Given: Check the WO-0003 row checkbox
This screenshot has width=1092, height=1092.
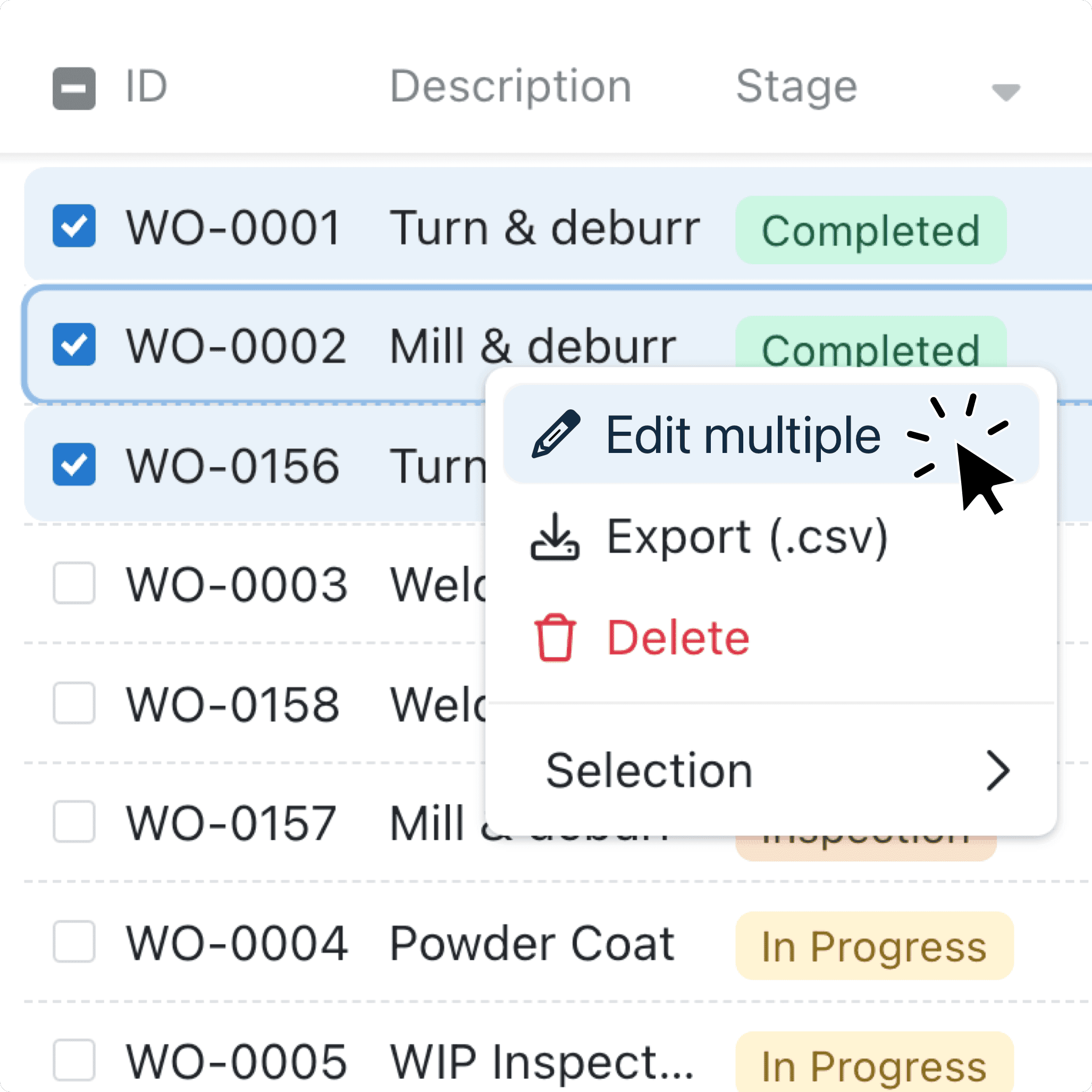Looking at the screenshot, I should (x=74, y=583).
